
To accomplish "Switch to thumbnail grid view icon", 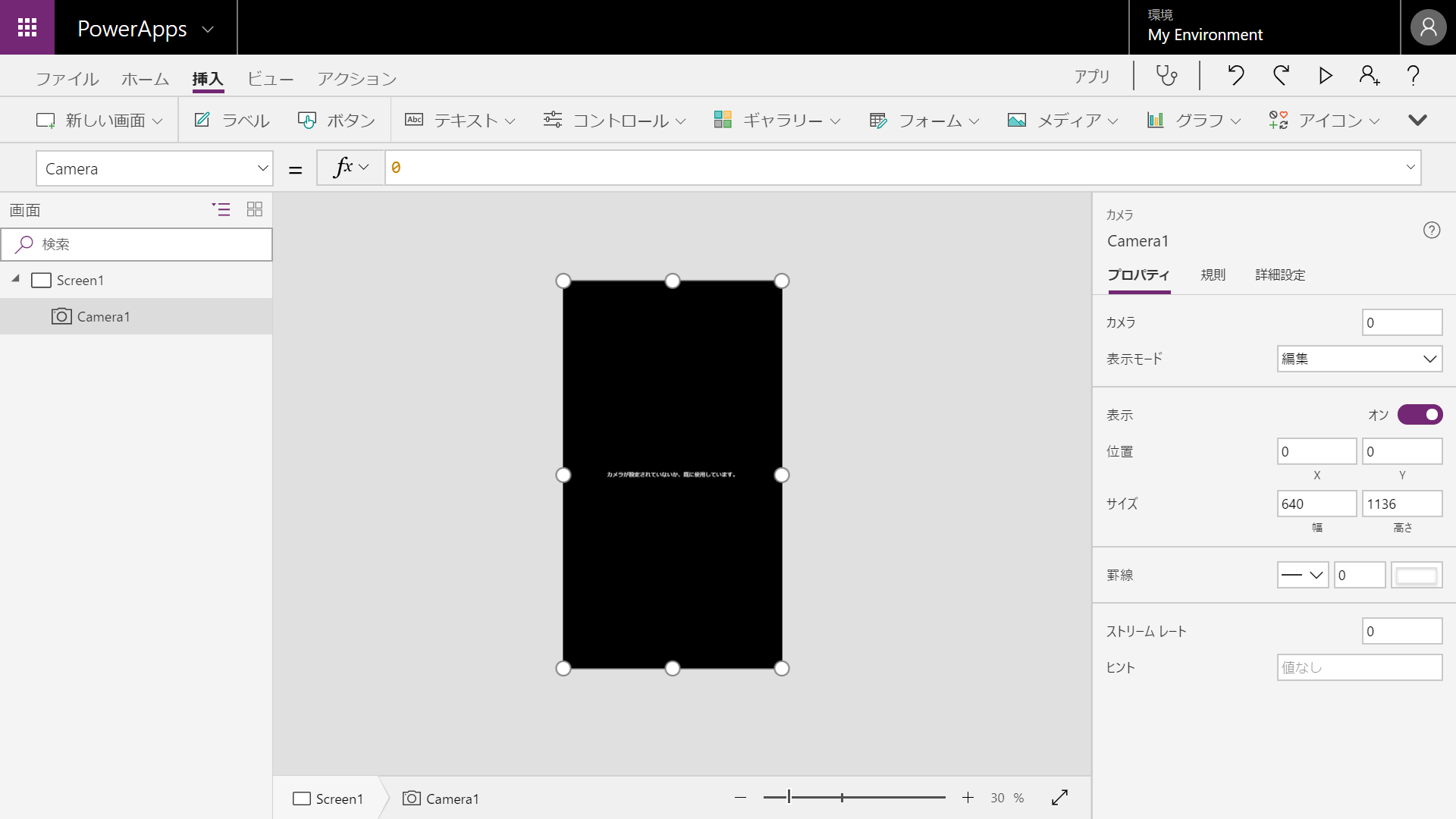I will point(255,209).
